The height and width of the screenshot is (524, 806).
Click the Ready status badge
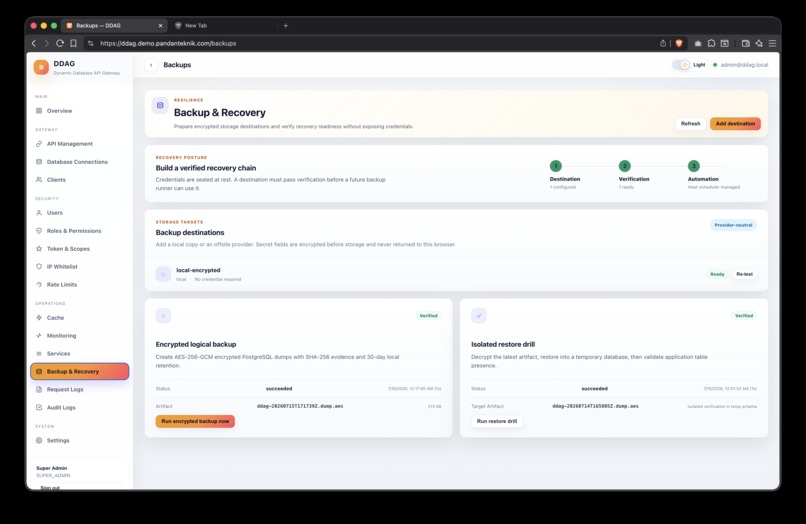(717, 274)
